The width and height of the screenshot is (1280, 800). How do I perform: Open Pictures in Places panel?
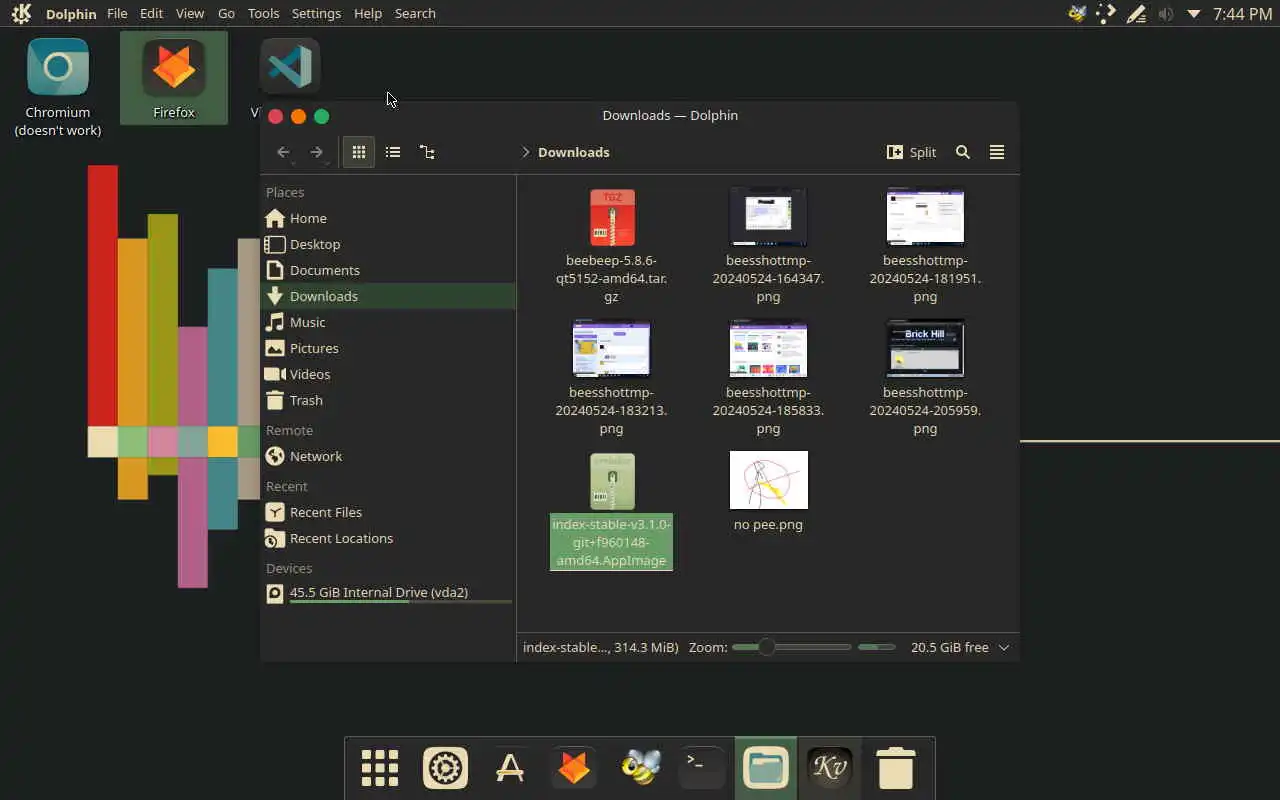pos(388,348)
